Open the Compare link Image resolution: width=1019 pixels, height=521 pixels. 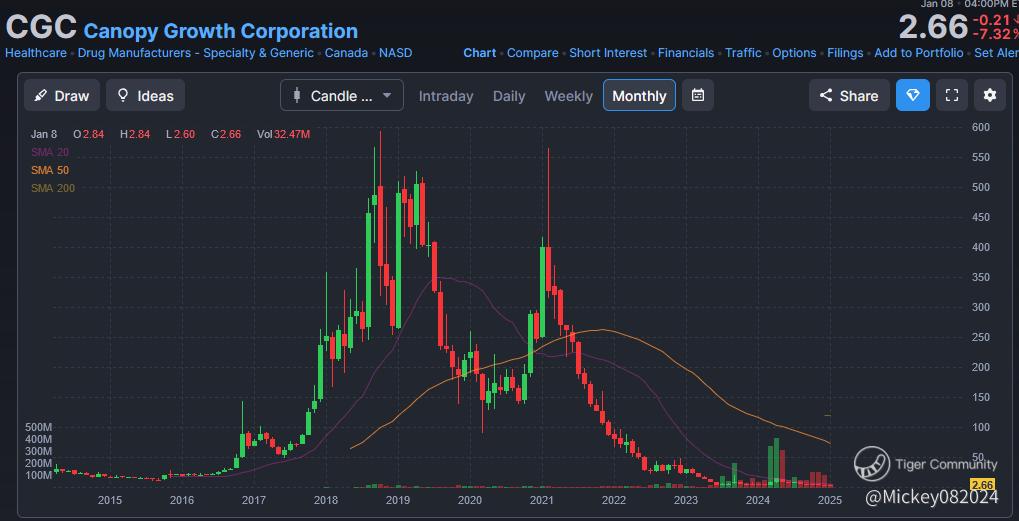click(532, 53)
